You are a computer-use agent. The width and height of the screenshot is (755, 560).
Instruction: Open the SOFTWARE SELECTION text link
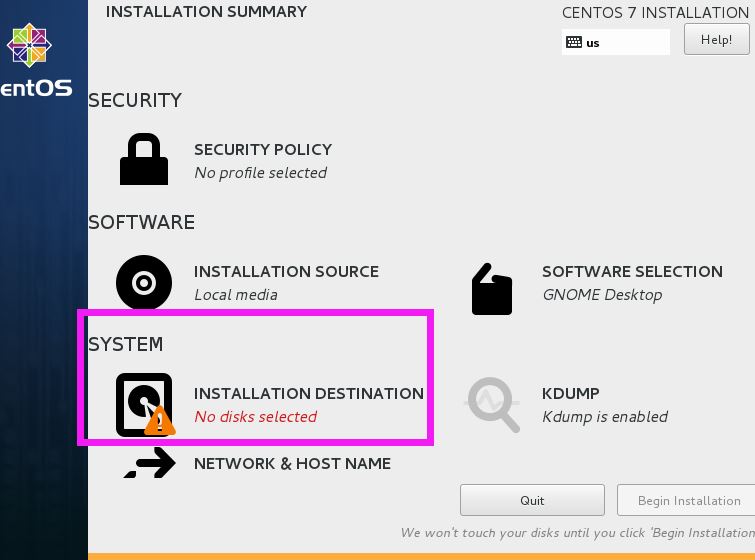point(632,272)
